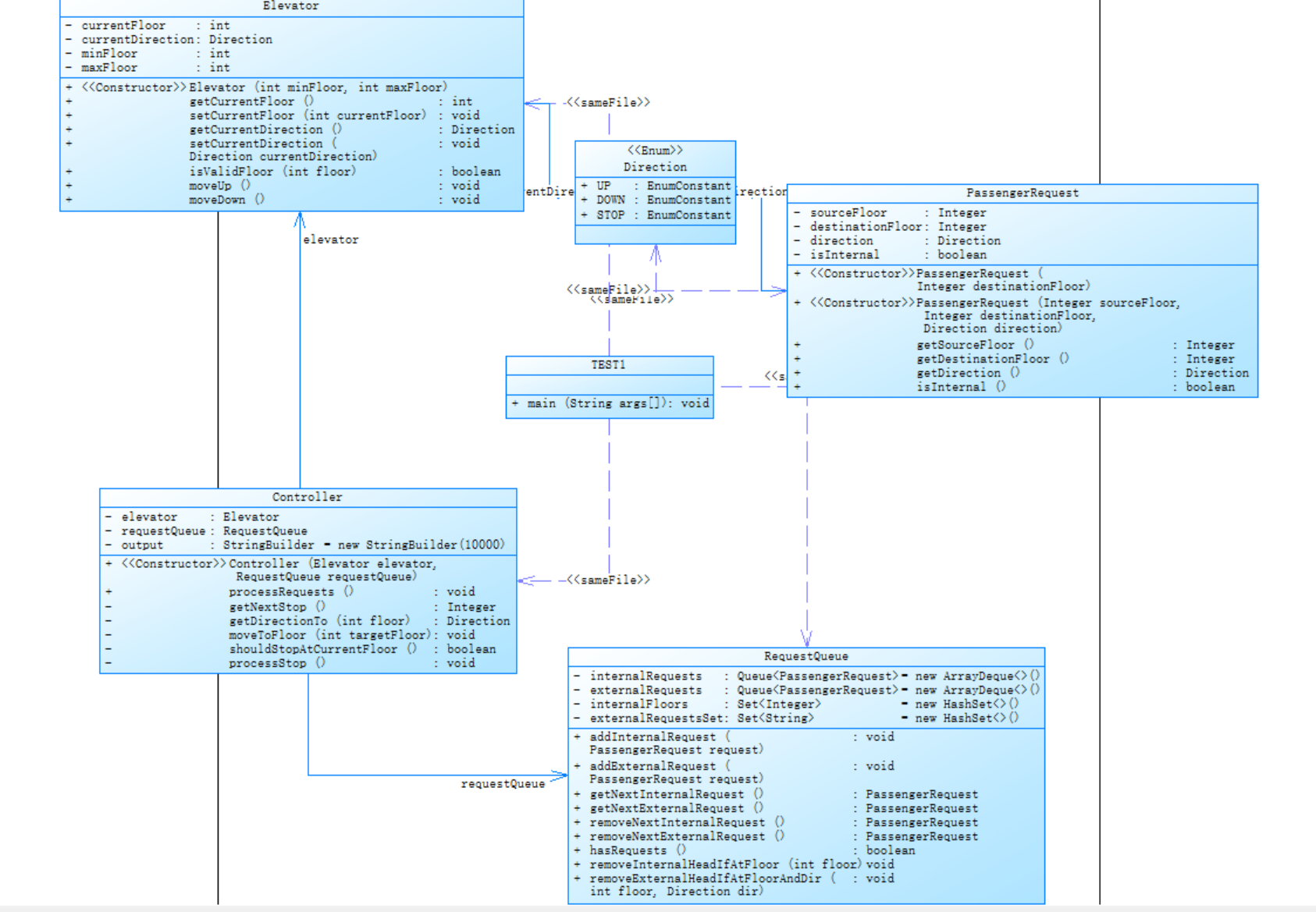
Task: Select the getNextStop () method
Action: pyautogui.click(x=301, y=607)
